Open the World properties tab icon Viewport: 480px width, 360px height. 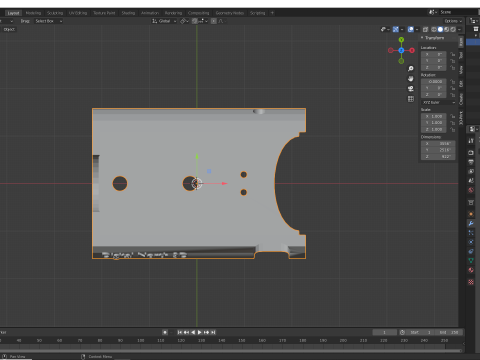[x=471, y=190]
